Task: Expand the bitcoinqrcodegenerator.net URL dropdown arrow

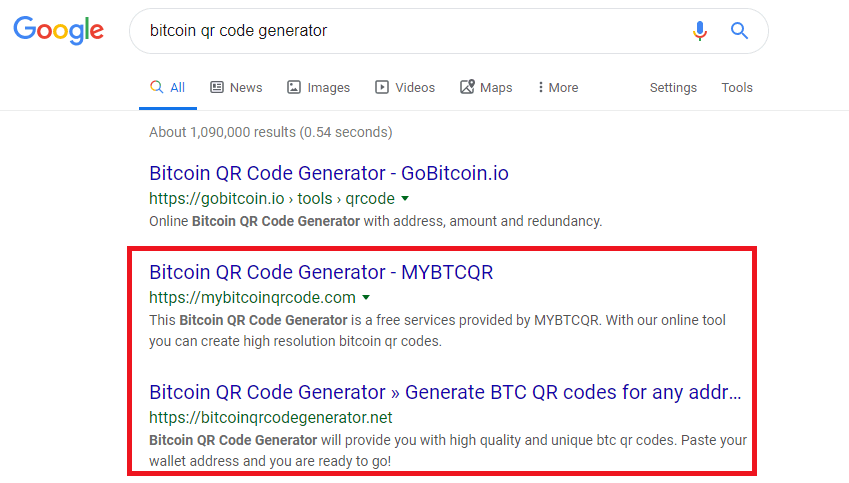Action: pos(401,417)
